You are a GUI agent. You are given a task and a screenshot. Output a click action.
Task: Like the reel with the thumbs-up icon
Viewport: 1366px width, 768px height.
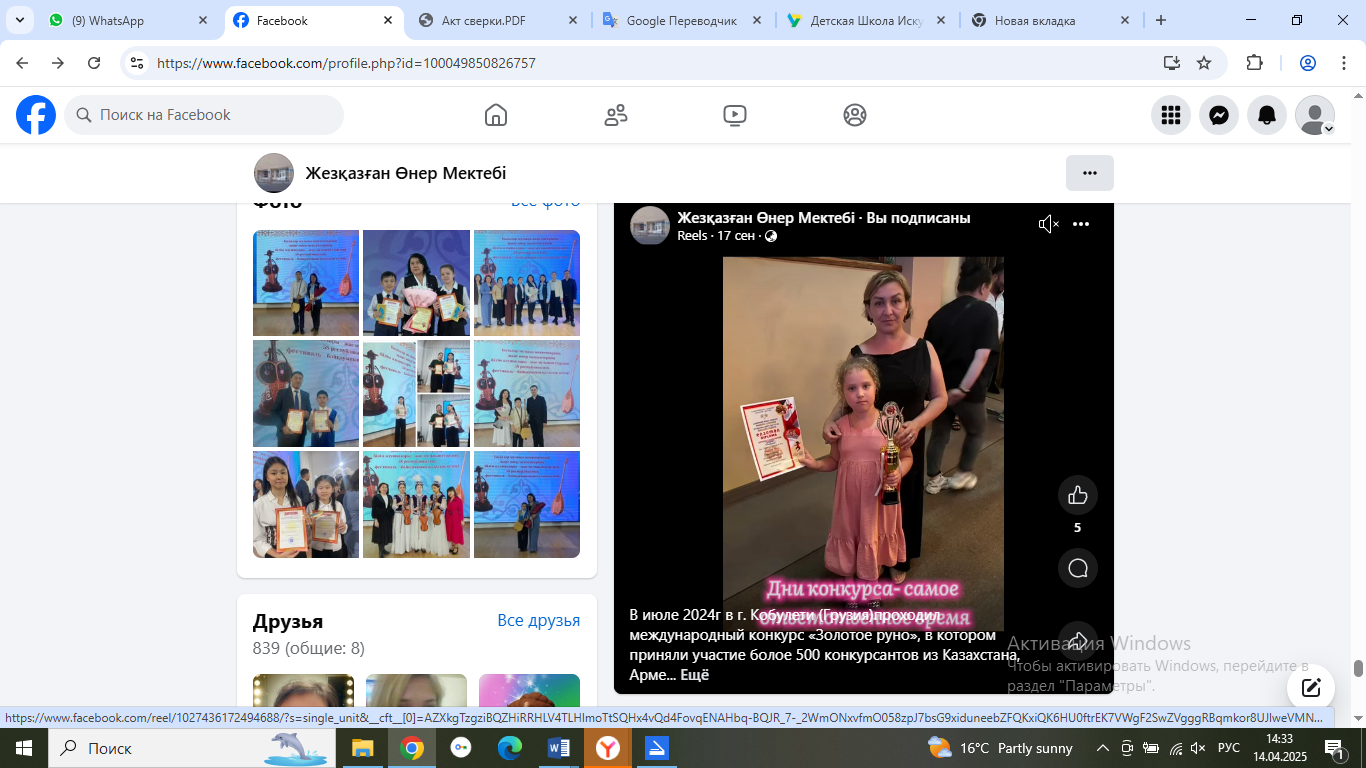click(x=1078, y=495)
